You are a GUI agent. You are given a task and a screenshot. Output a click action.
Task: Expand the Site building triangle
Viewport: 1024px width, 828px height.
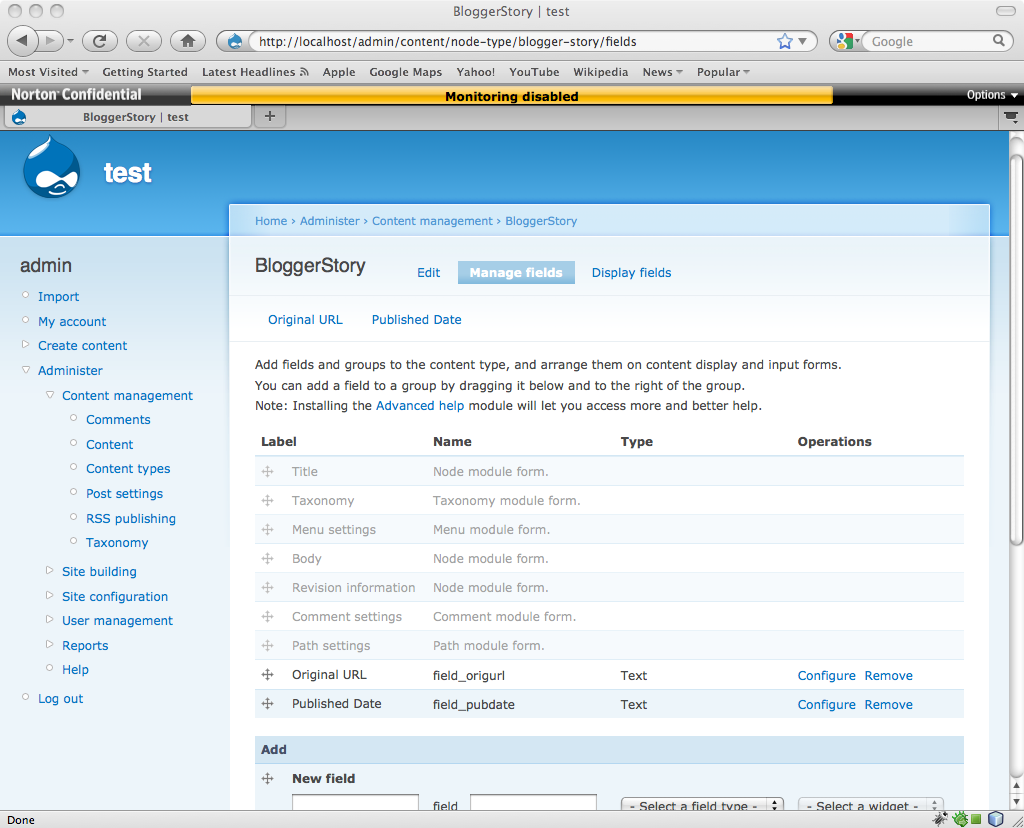[x=50, y=570]
